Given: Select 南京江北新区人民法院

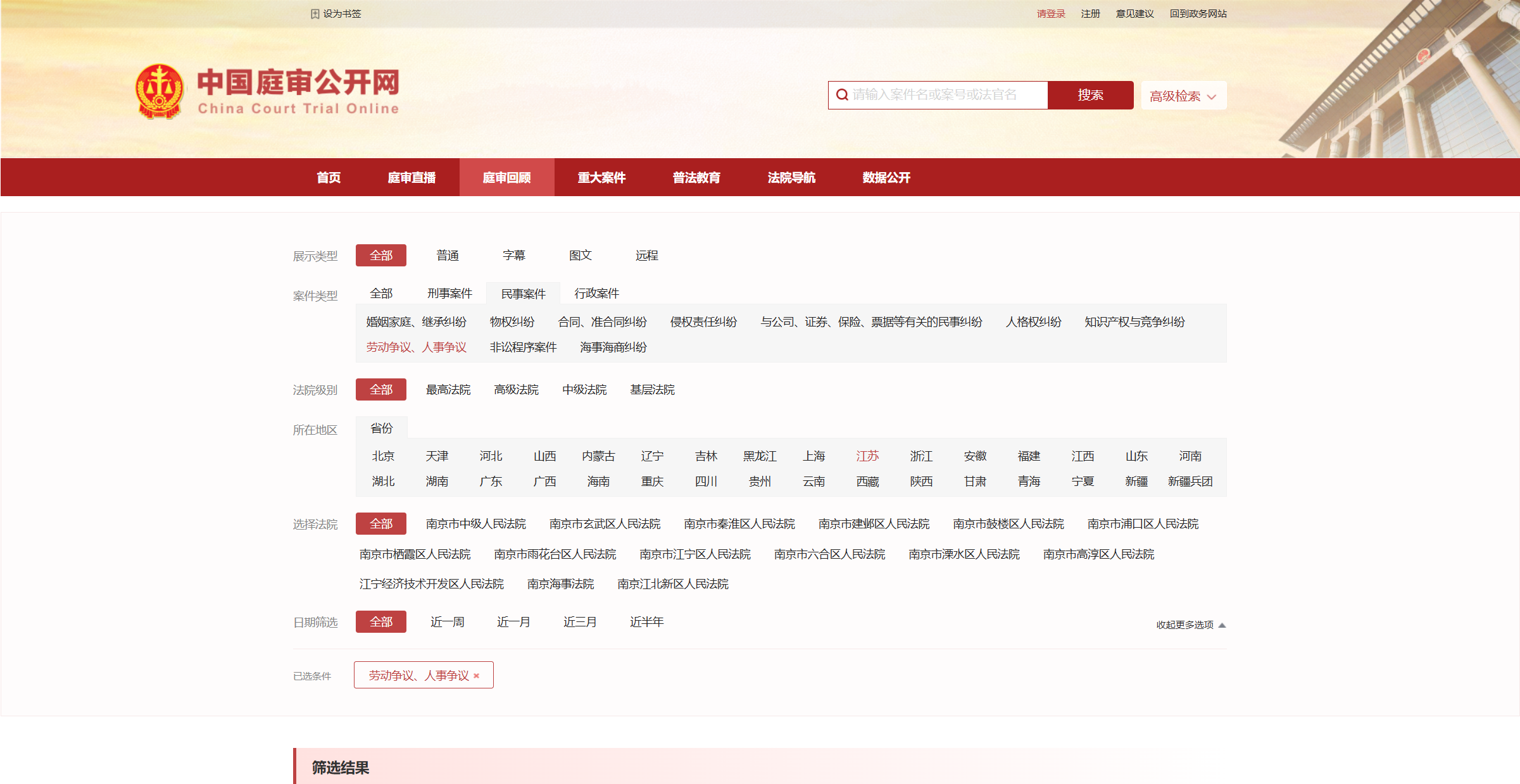Looking at the screenshot, I should click(673, 584).
